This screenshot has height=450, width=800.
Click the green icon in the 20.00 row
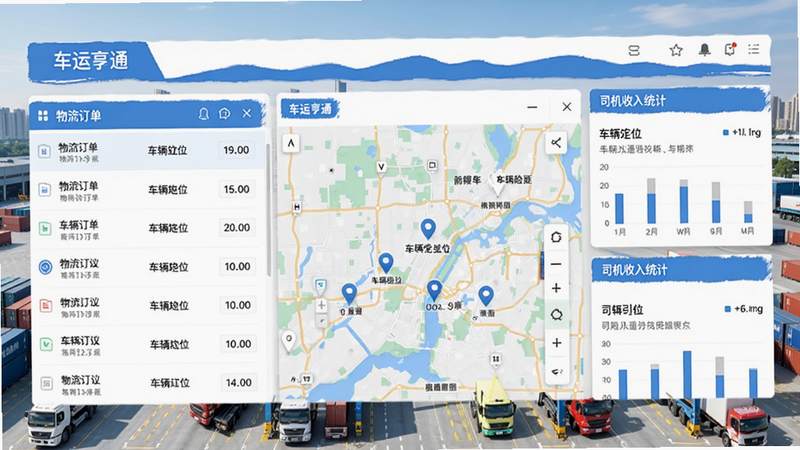pos(45,228)
